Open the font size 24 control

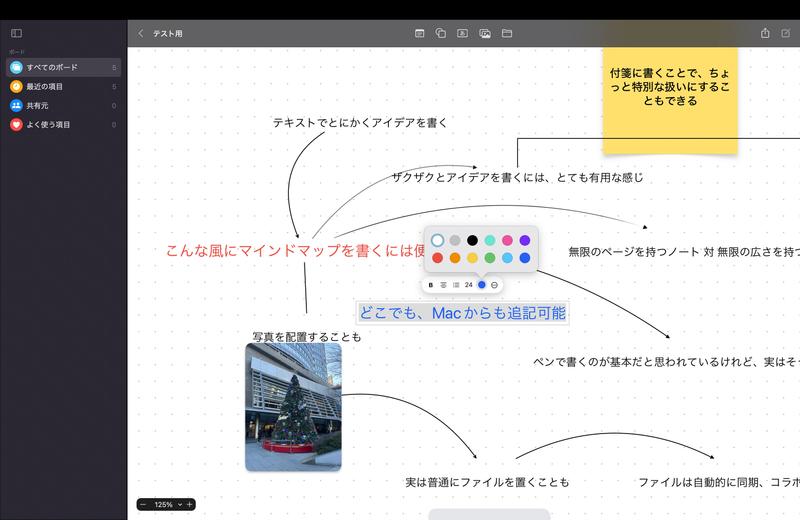click(468, 285)
